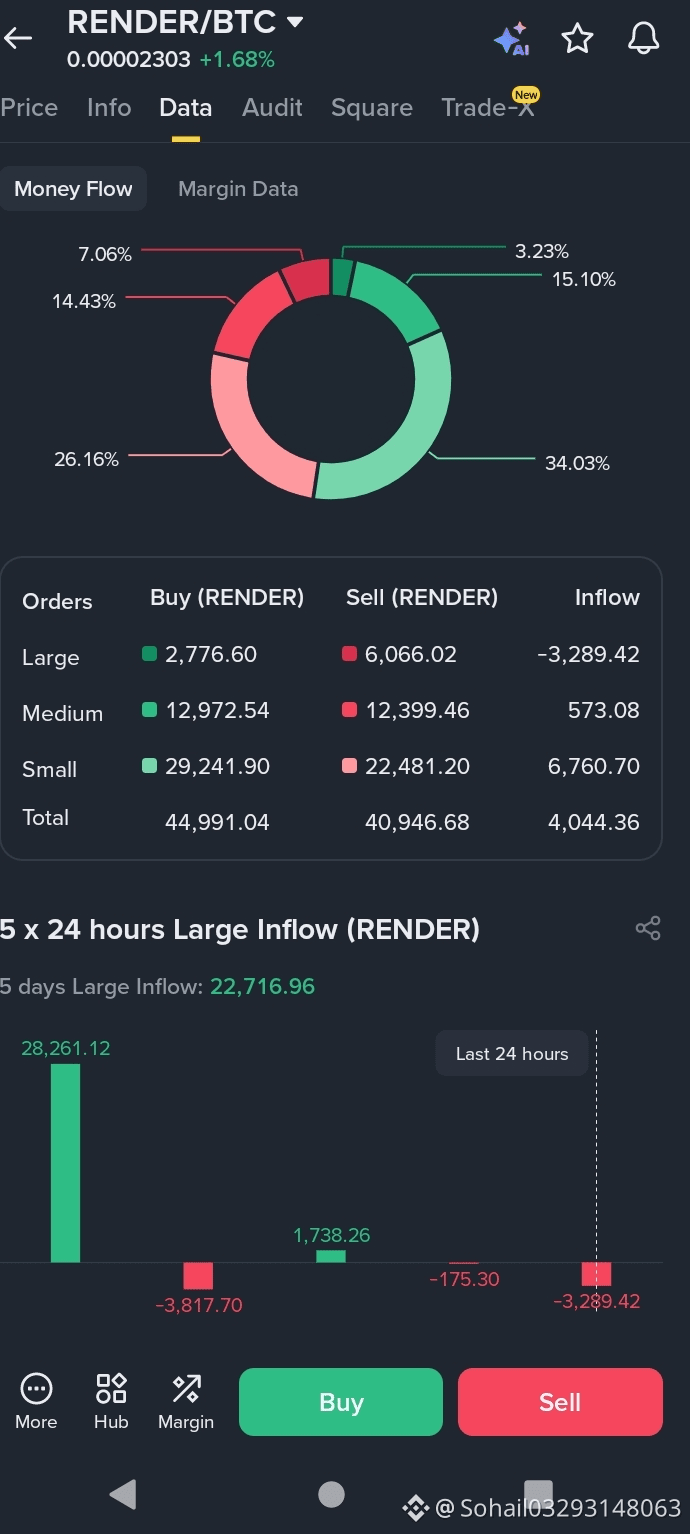Add RENDER/BTC to favorites with star
The image size is (690, 1534).
pos(577,39)
